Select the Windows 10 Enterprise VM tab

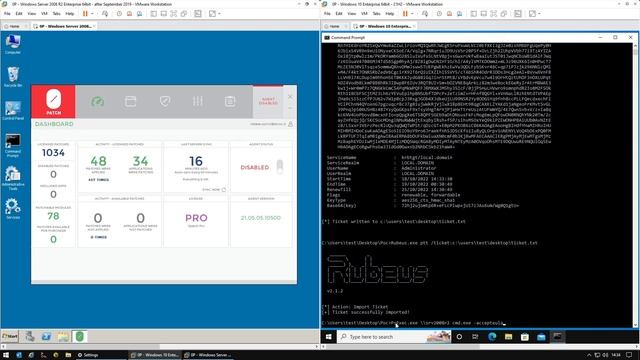384,26
